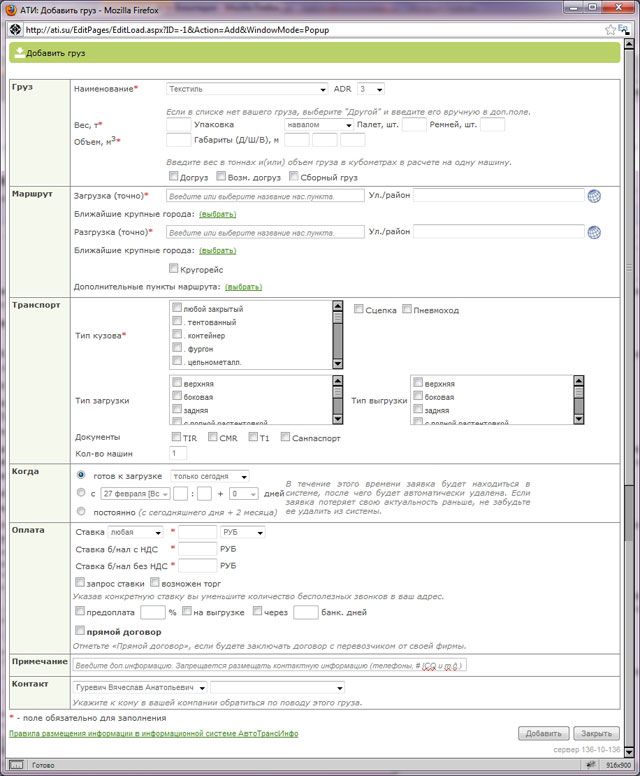640x776 pixels.
Task: Click the Ставка б/нал с НДС field
Action: tap(197, 549)
